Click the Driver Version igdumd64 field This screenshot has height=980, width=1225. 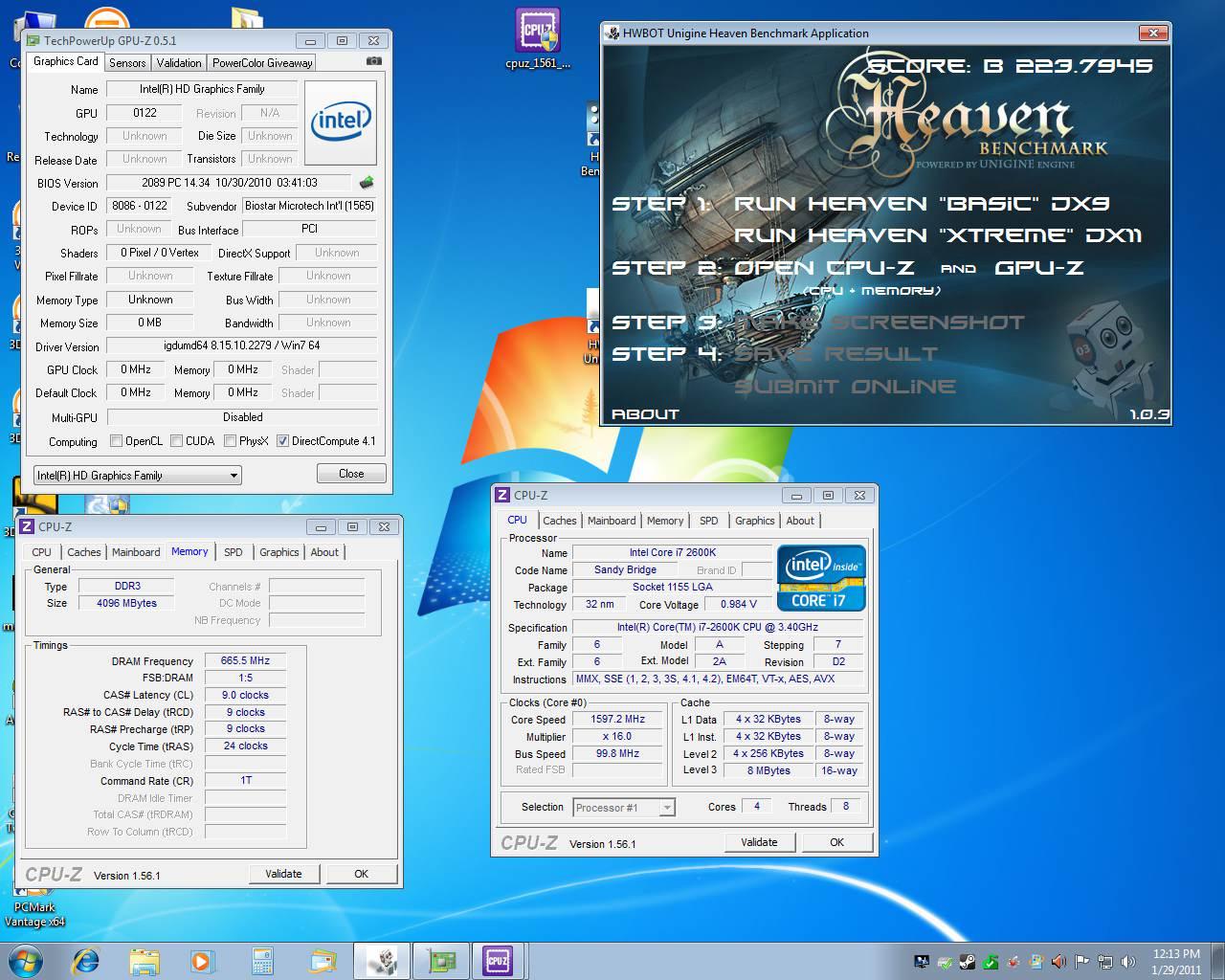coord(241,345)
